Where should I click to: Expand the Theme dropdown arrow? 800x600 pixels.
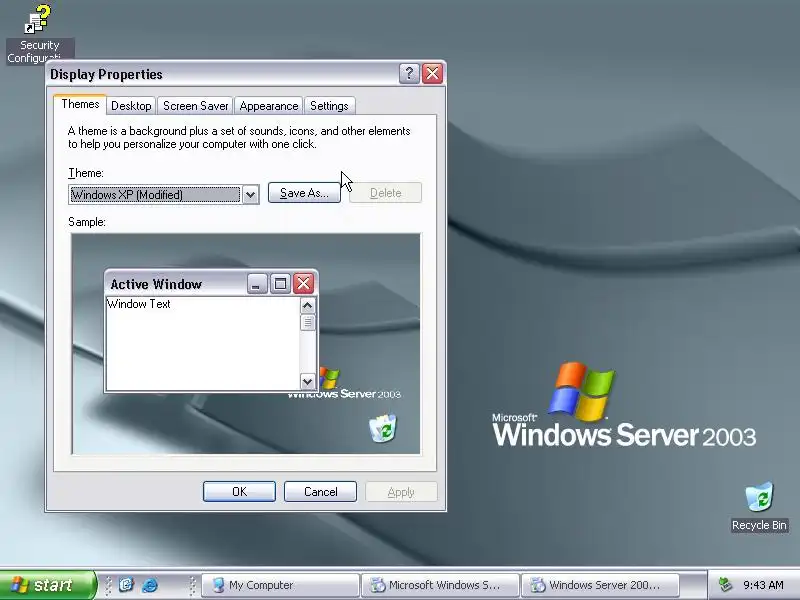coord(250,194)
